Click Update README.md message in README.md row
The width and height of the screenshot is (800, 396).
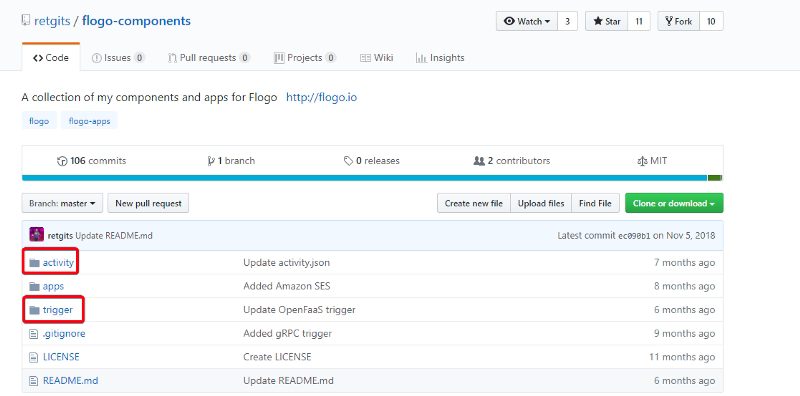click(x=288, y=381)
